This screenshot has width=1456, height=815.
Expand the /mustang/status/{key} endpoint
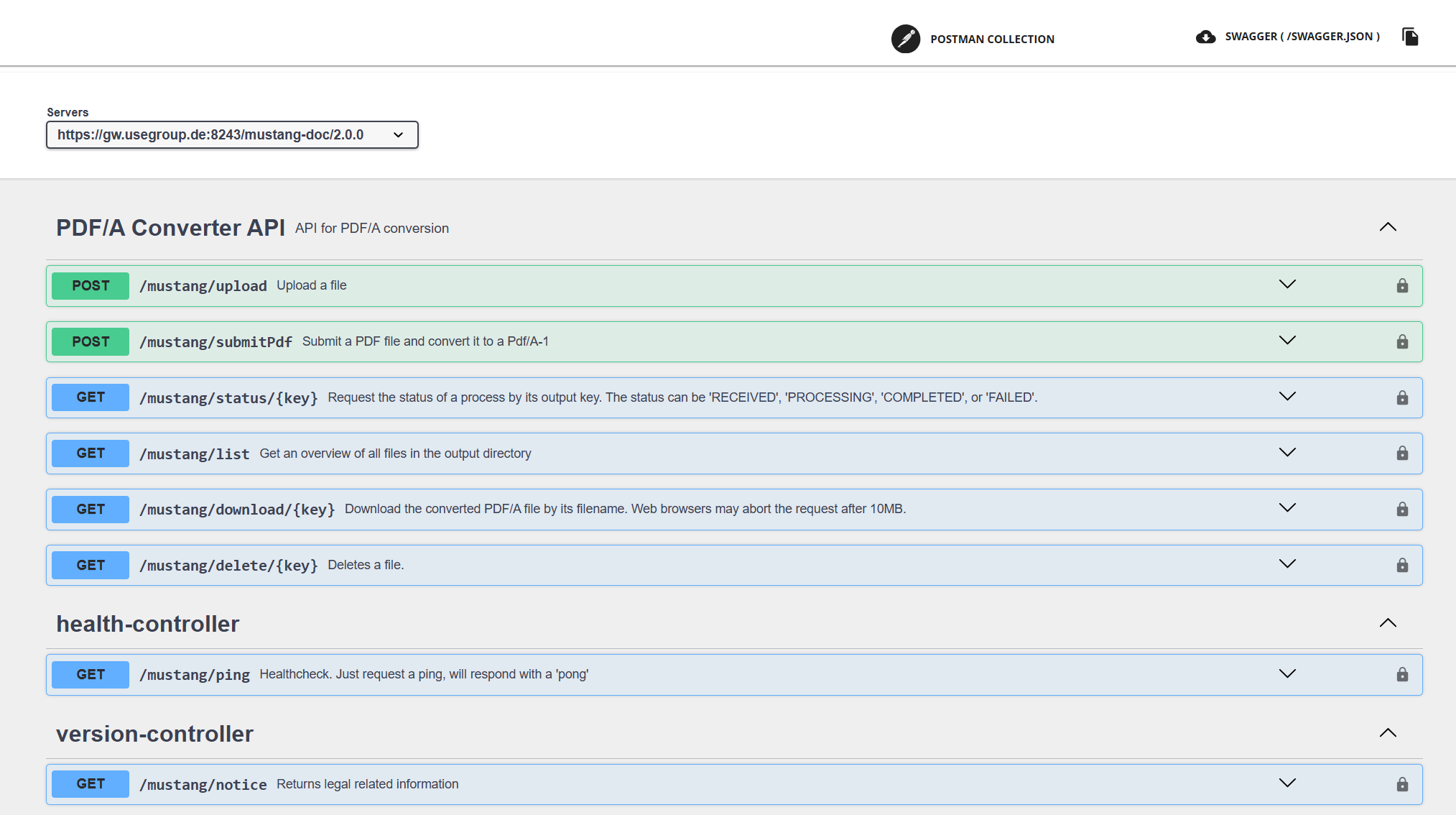tap(1286, 396)
